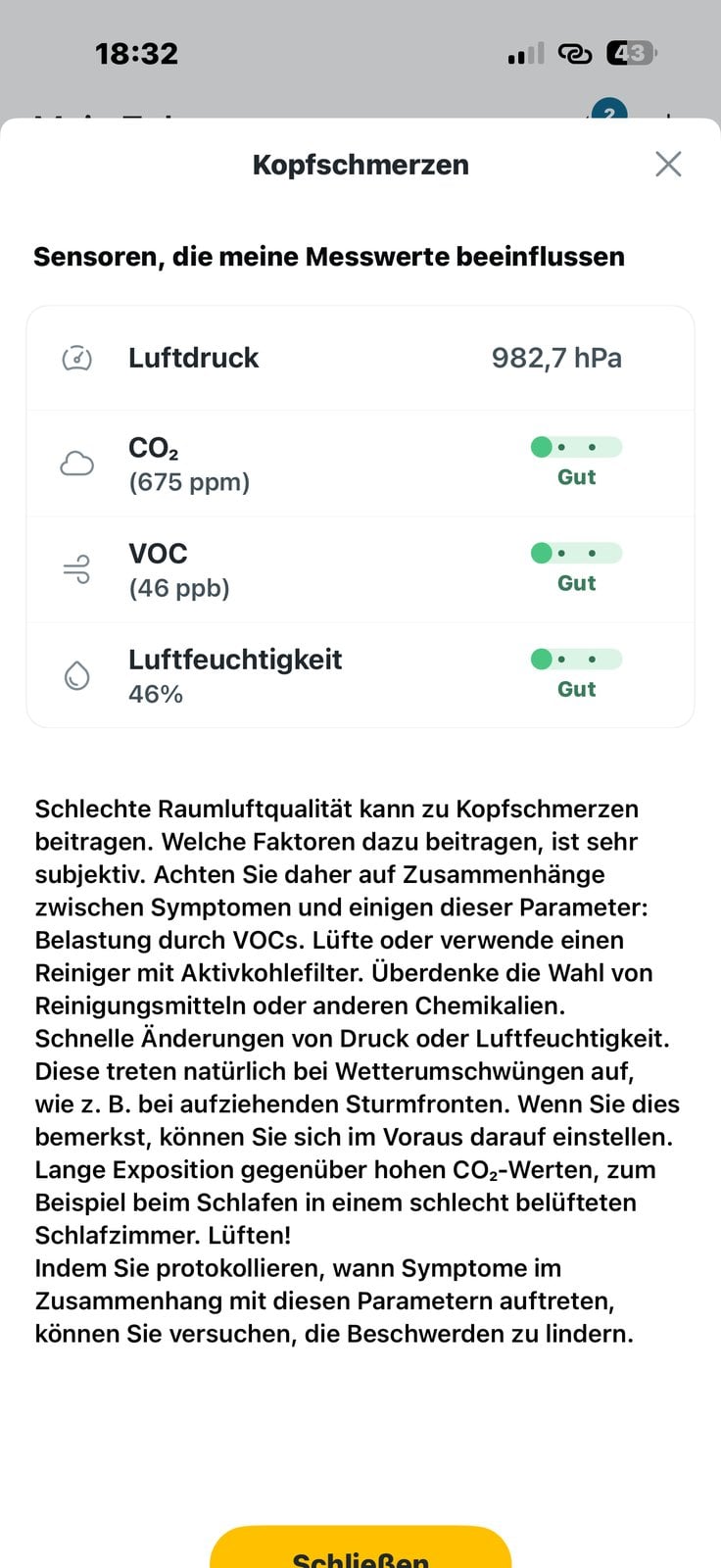721x1568 pixels.
Task: Tap the 18:32 clock in status bar
Action: (x=136, y=54)
